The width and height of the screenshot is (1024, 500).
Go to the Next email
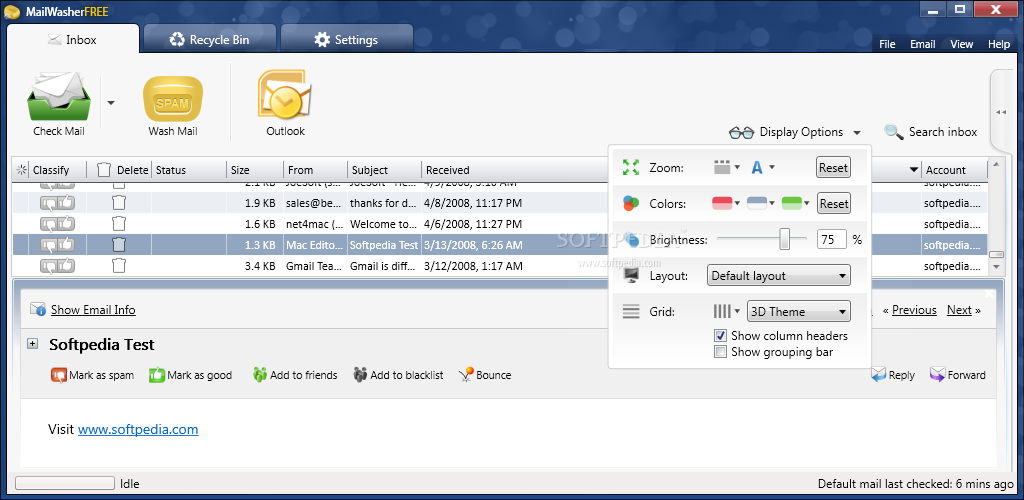959,310
